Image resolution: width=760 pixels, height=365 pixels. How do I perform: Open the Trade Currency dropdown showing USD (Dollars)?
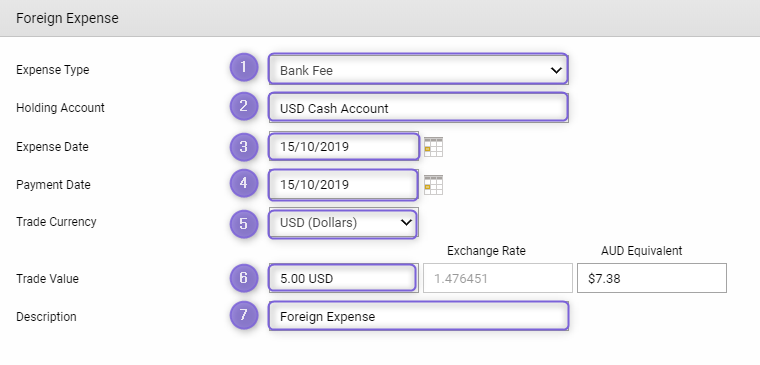pos(343,223)
